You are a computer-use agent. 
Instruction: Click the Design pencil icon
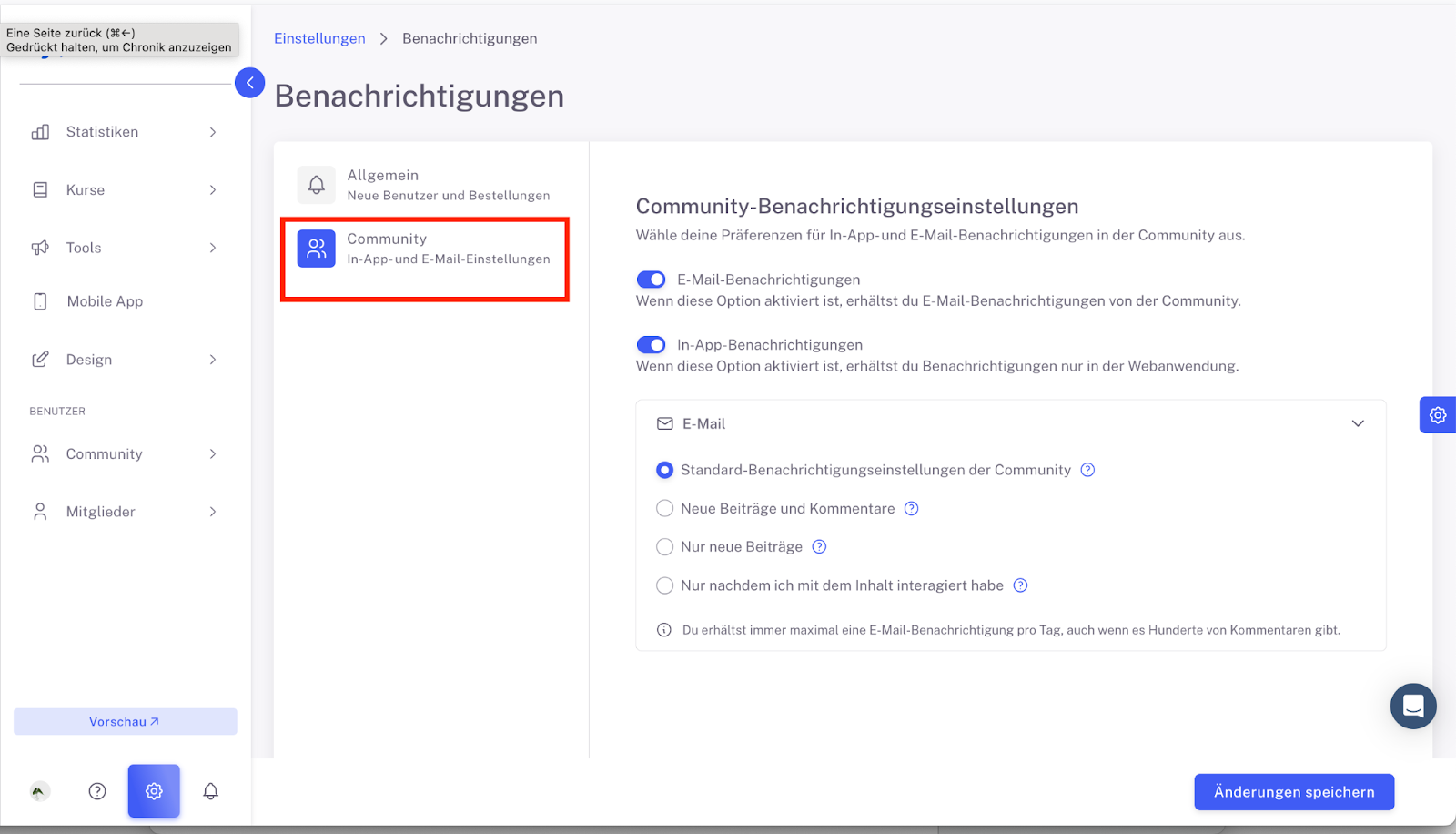[x=40, y=360]
